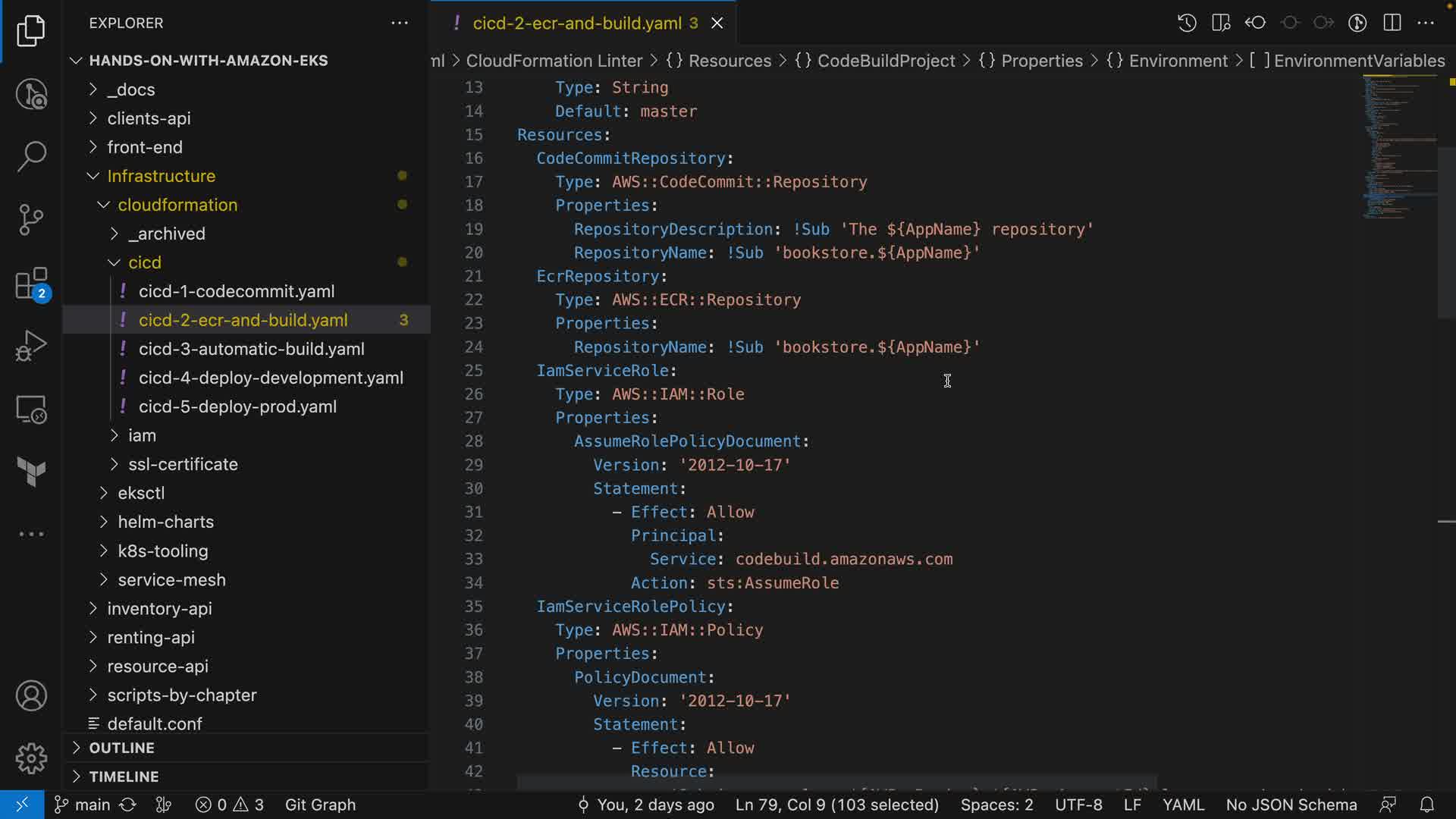The image size is (1456, 819).
Task: Open the Extensions view with badge
Action: tap(31, 284)
